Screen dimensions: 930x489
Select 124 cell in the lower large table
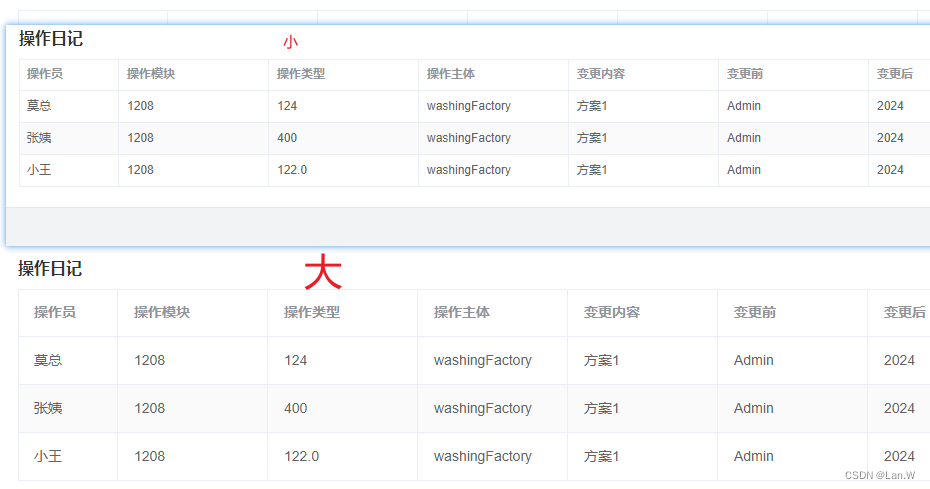click(296, 360)
